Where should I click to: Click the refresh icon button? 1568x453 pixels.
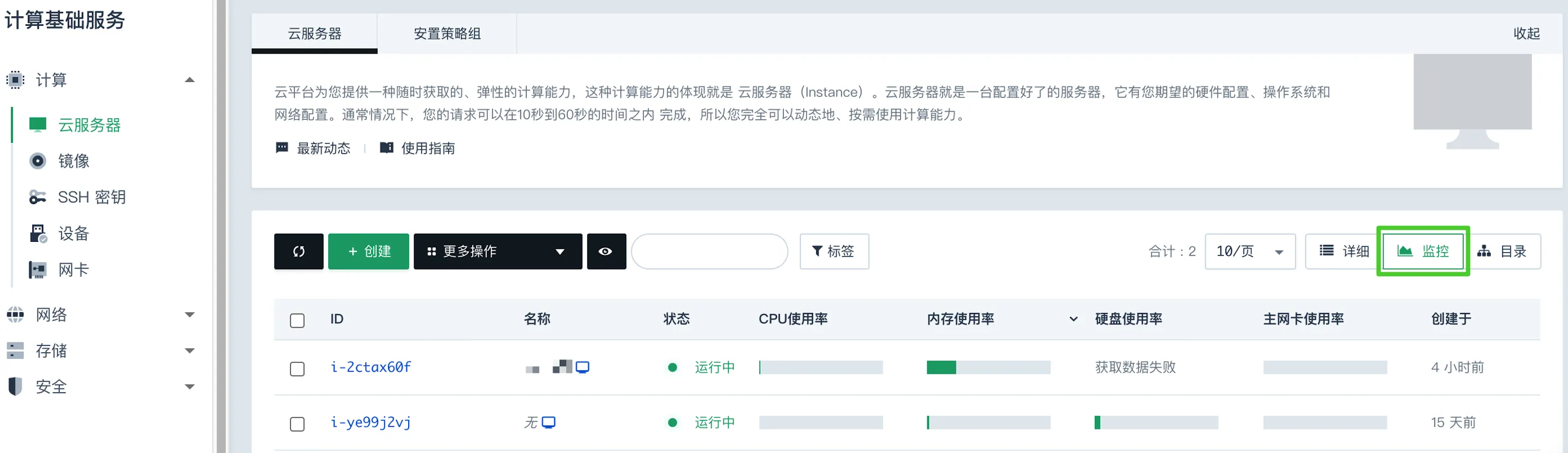click(298, 251)
